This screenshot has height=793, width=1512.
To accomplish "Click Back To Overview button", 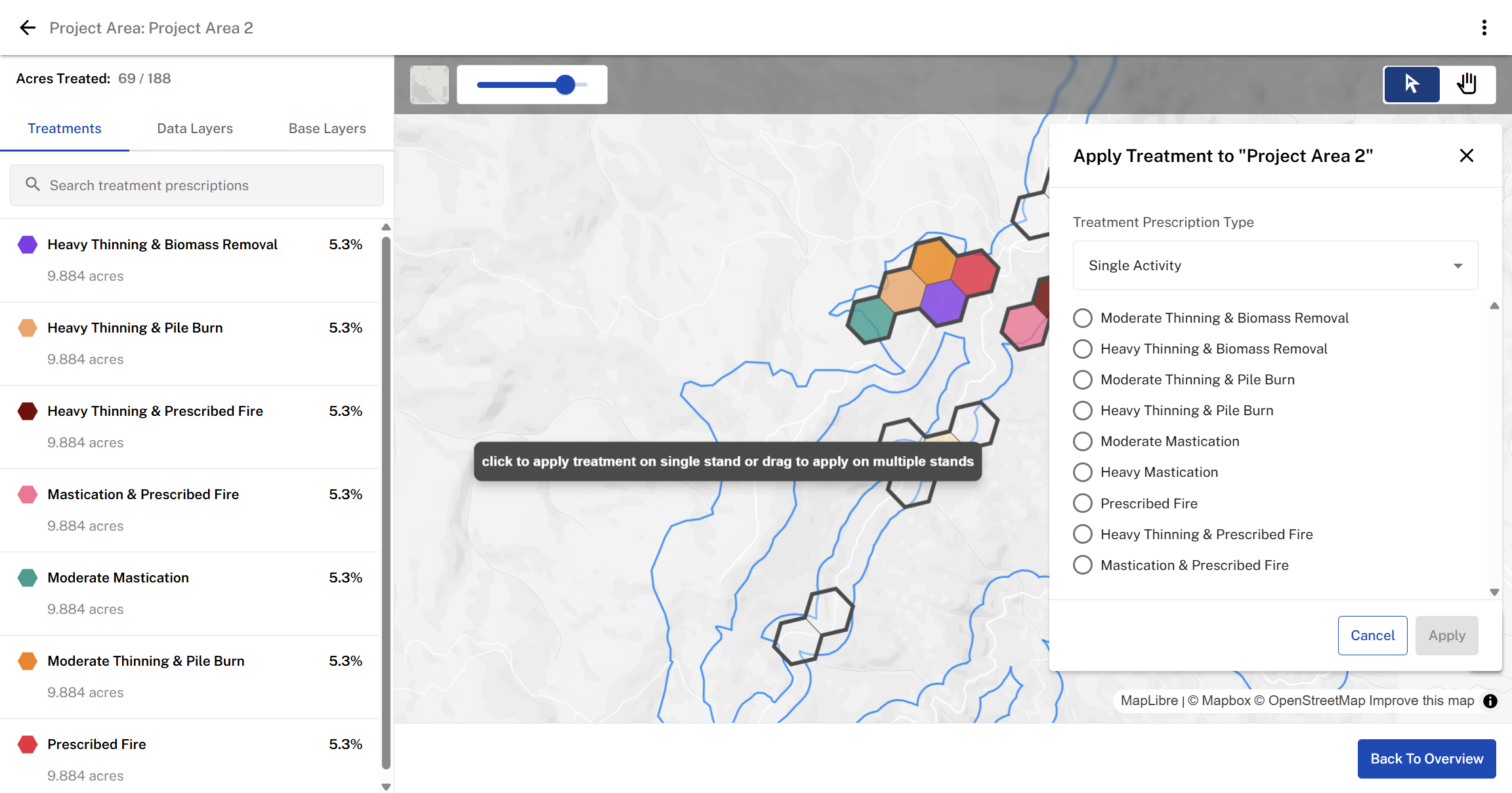I will coord(1426,758).
